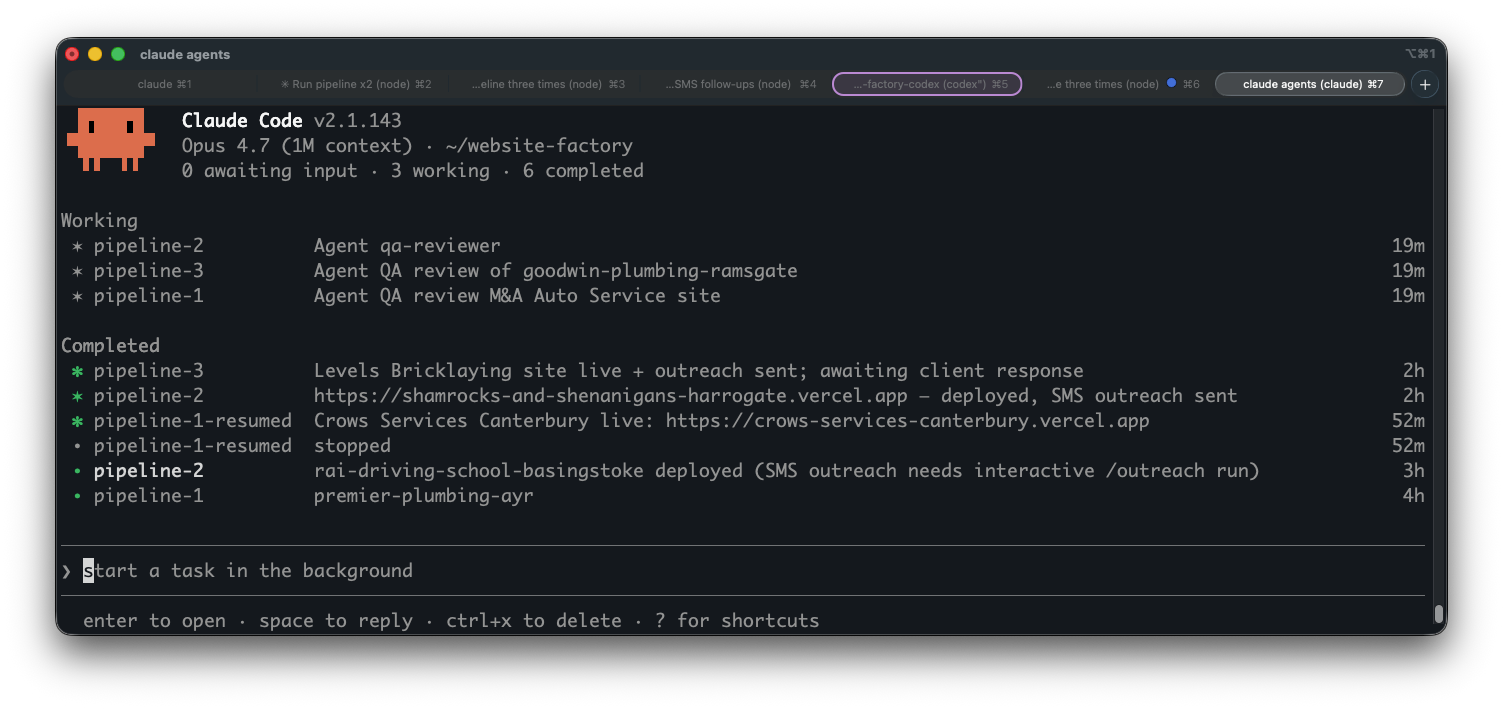Image resolution: width=1503 pixels, height=709 pixels.
Task: Click the 52m time on Crows Services row
Action: pos(1408,421)
